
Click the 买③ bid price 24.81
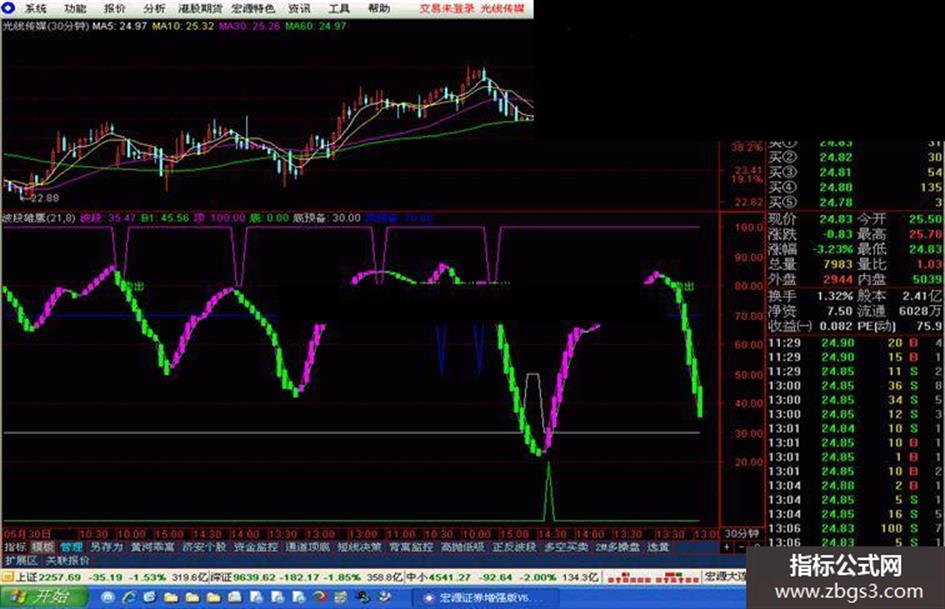[x=835, y=172]
